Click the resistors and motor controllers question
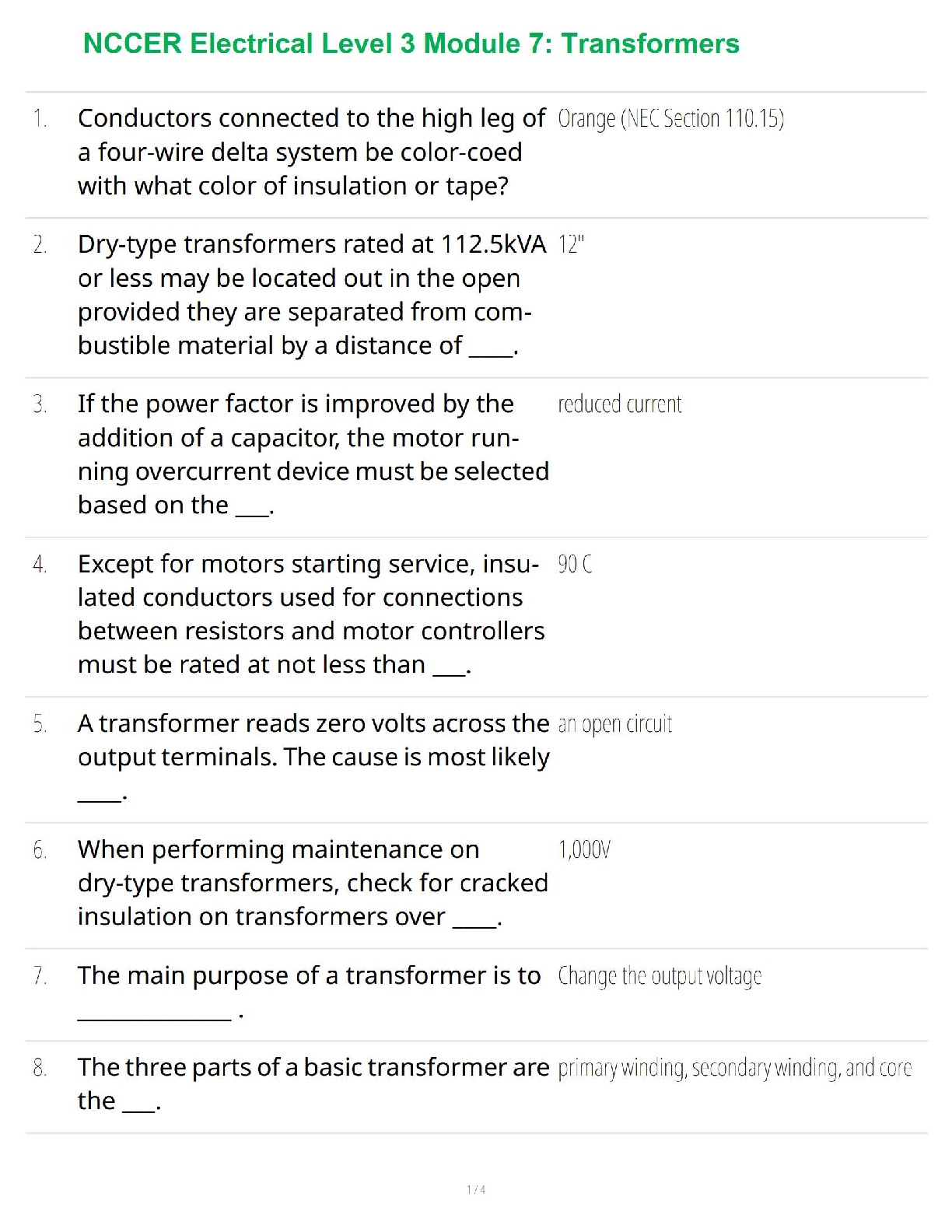 [311, 614]
